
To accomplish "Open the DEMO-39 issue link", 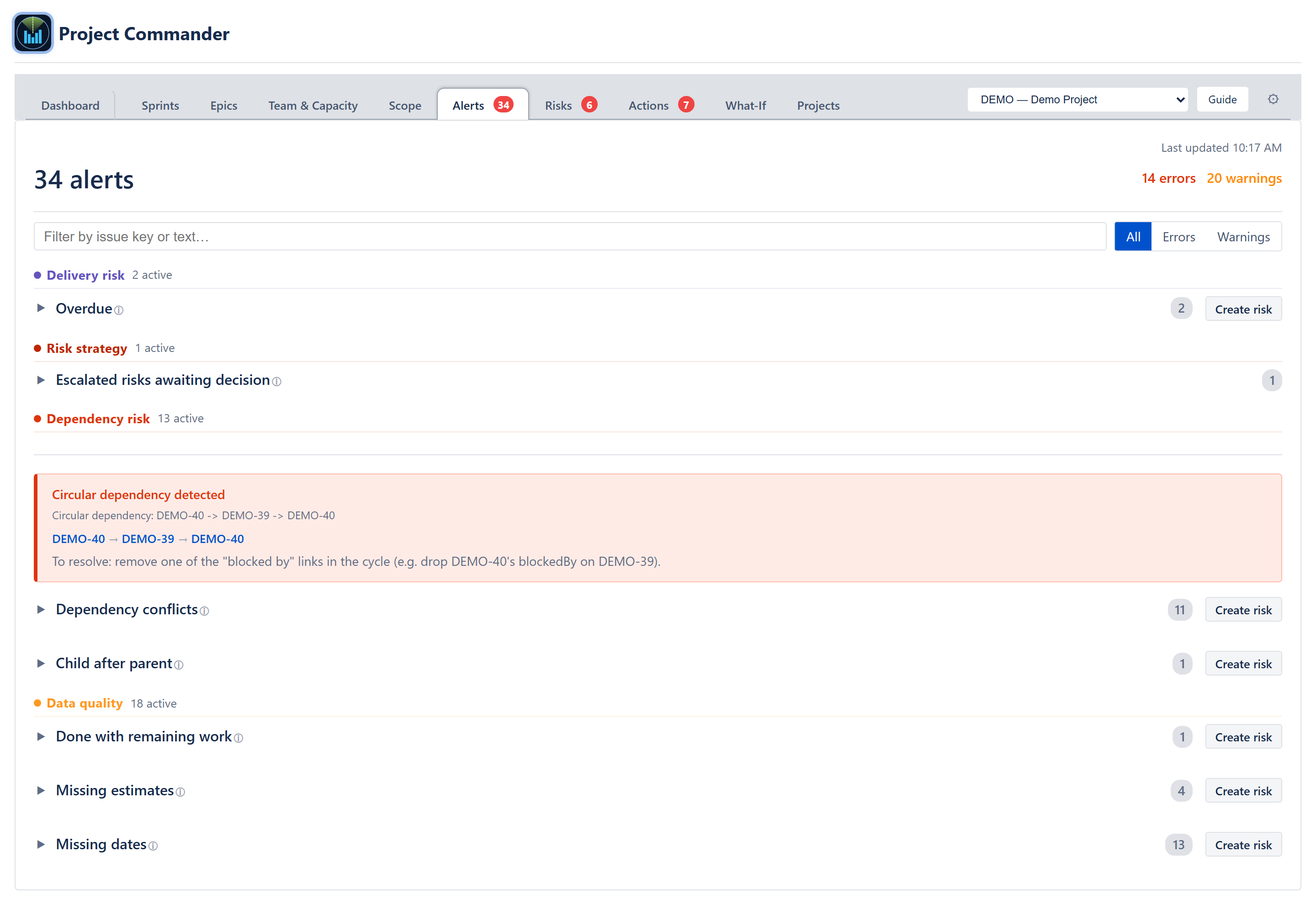I will 148,539.
